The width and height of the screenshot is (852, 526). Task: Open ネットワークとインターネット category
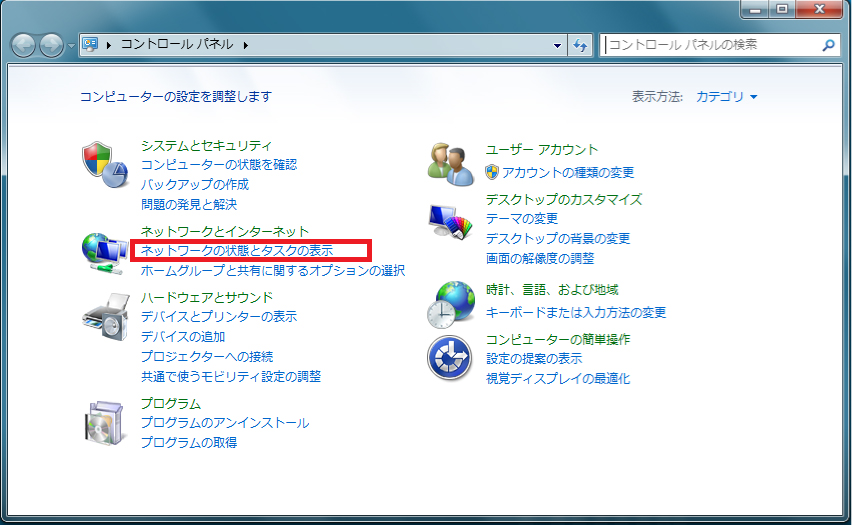click(224, 231)
